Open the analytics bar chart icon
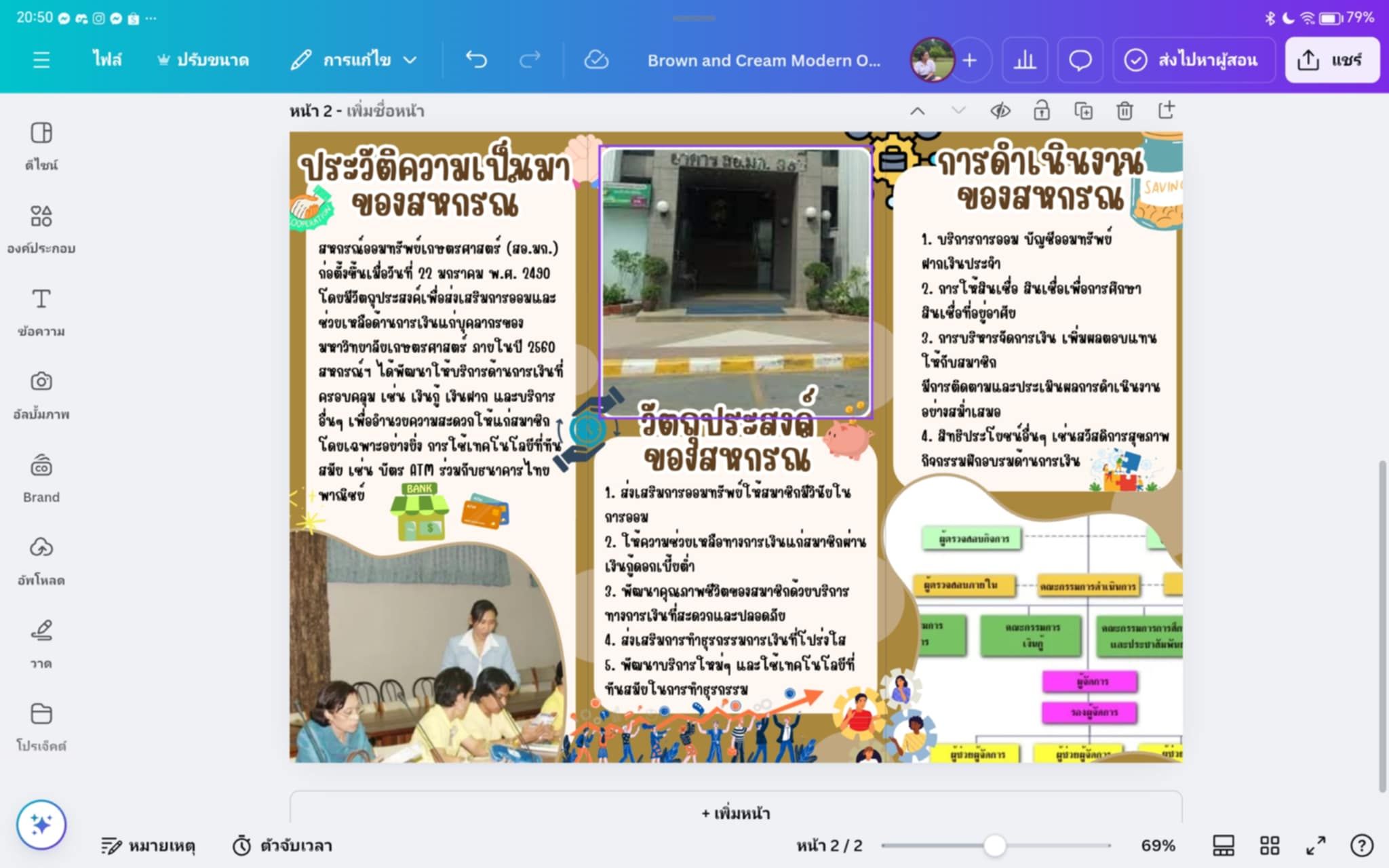Screen dimensions: 1389x868 tap(1025, 60)
